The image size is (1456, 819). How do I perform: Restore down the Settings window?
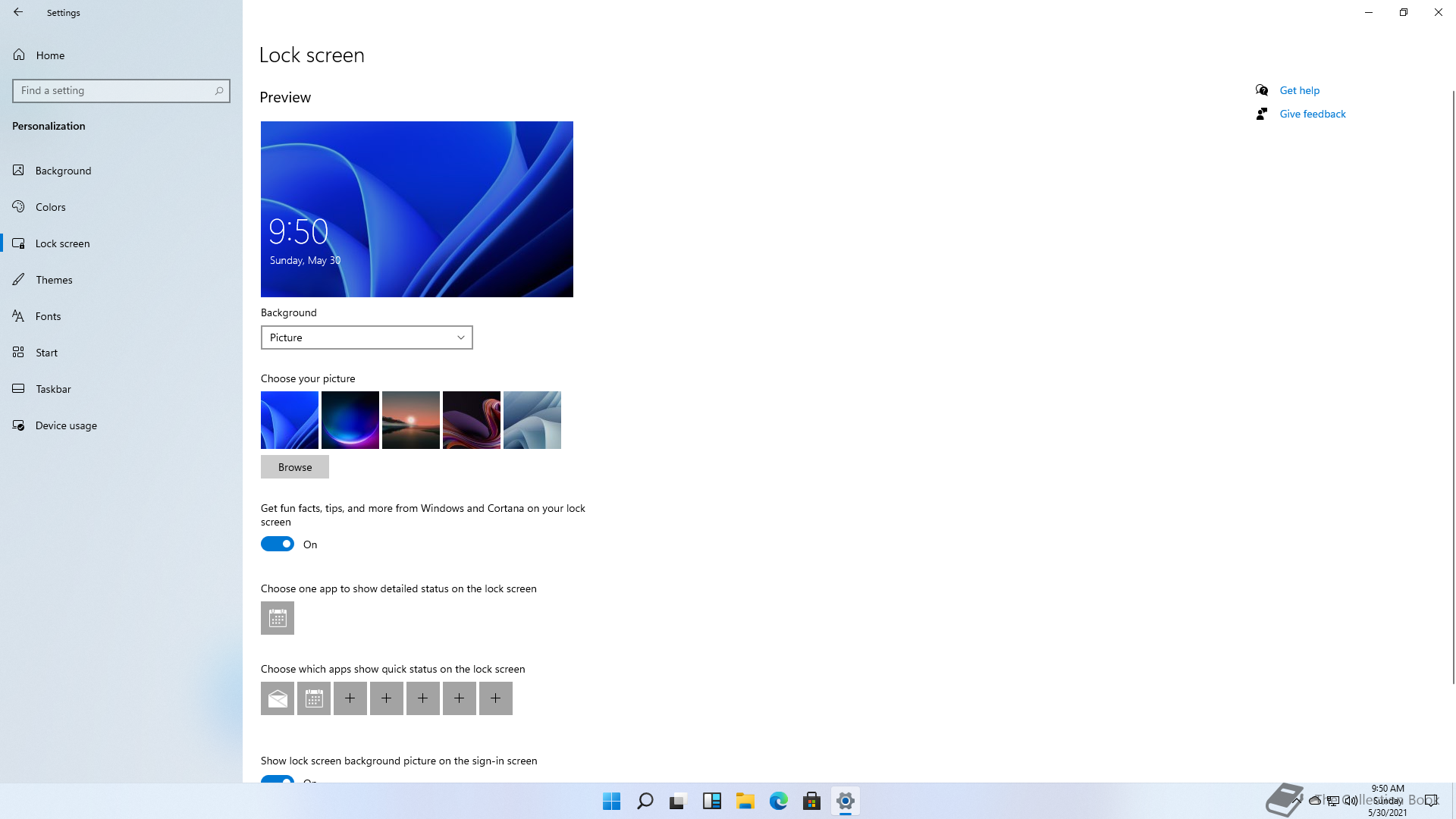pyautogui.click(x=1404, y=12)
